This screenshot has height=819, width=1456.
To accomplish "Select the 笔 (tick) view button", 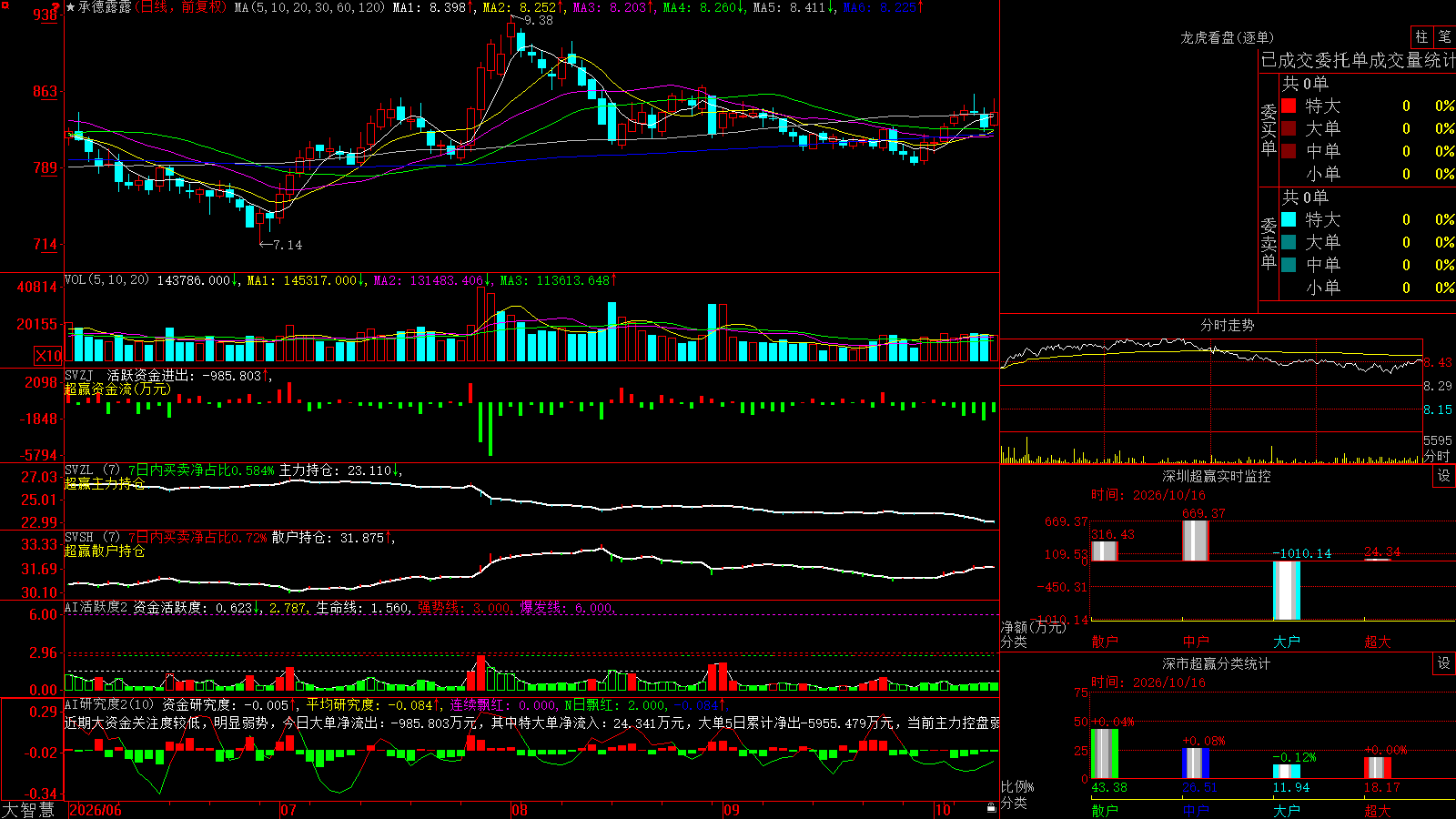I will coord(1445,36).
